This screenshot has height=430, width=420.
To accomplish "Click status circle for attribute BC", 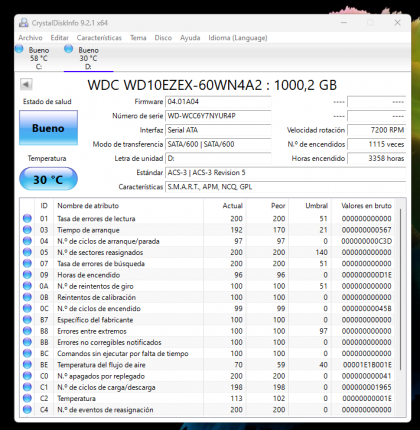I will (x=27, y=354).
